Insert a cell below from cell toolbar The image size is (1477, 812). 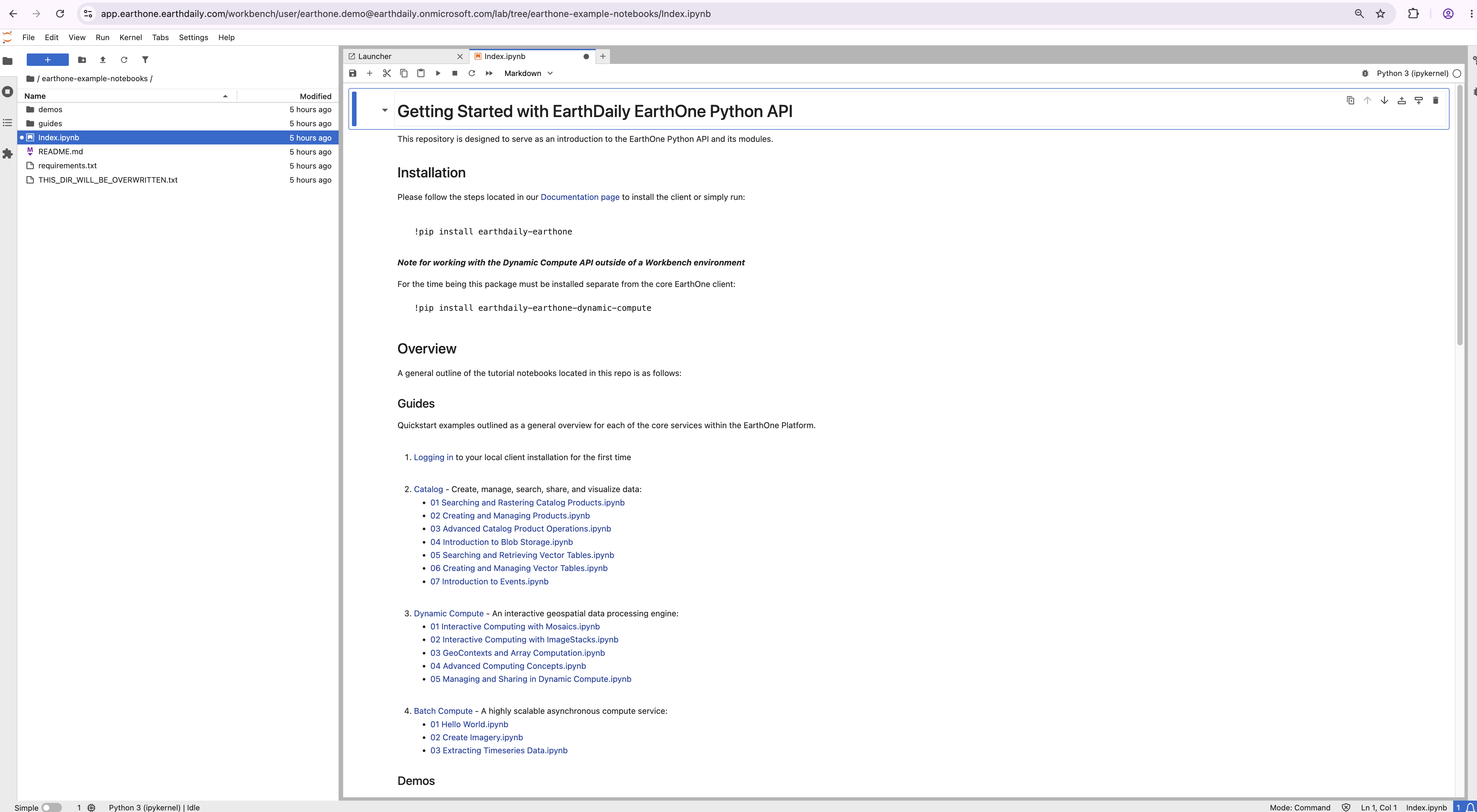[x=1419, y=100]
